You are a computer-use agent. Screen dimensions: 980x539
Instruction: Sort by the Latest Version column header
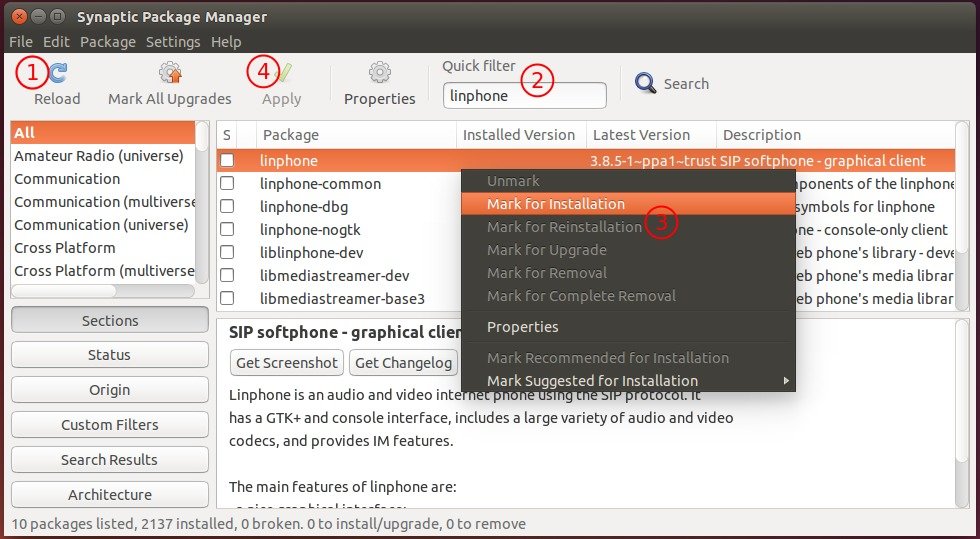click(x=651, y=135)
